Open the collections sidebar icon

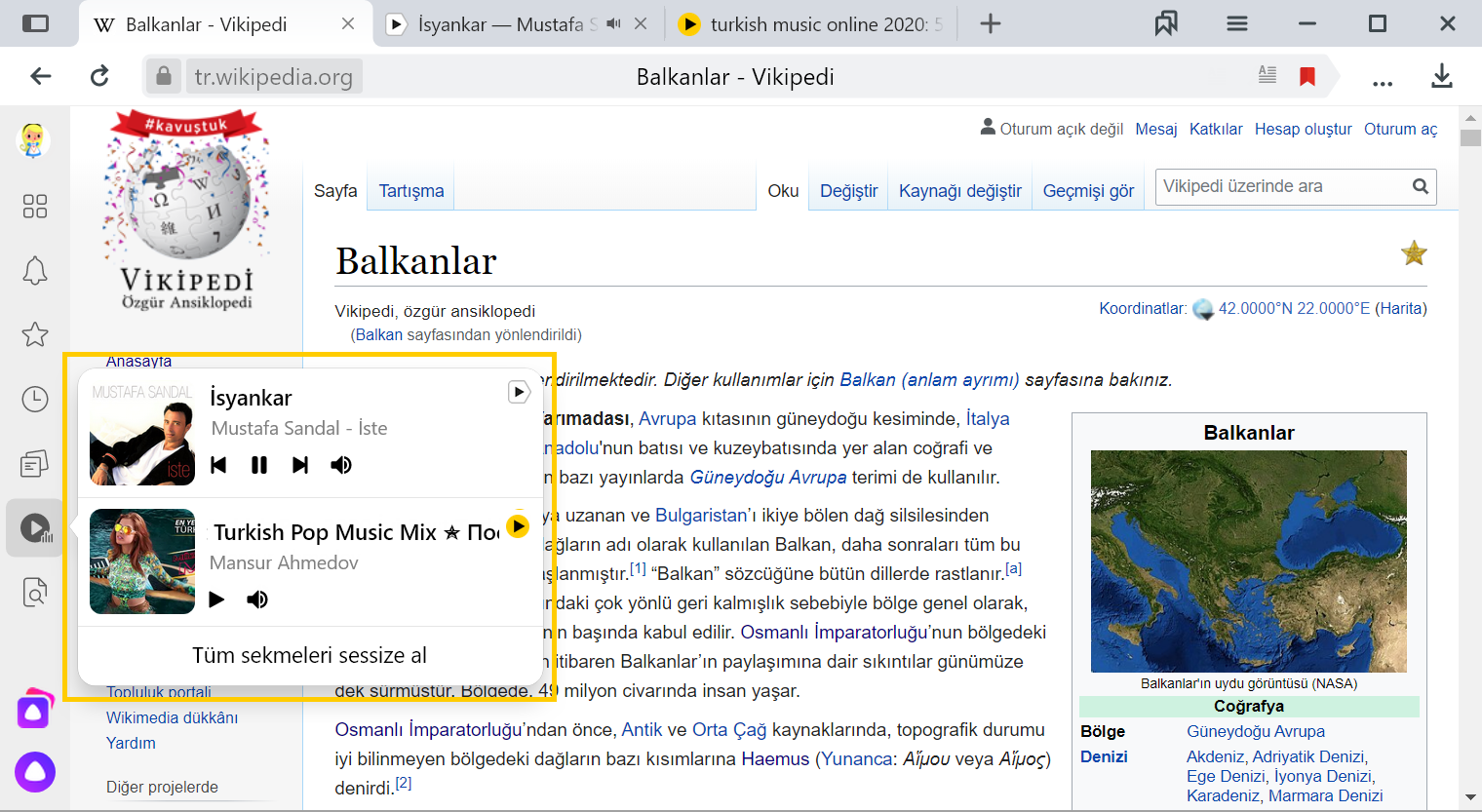[x=35, y=464]
